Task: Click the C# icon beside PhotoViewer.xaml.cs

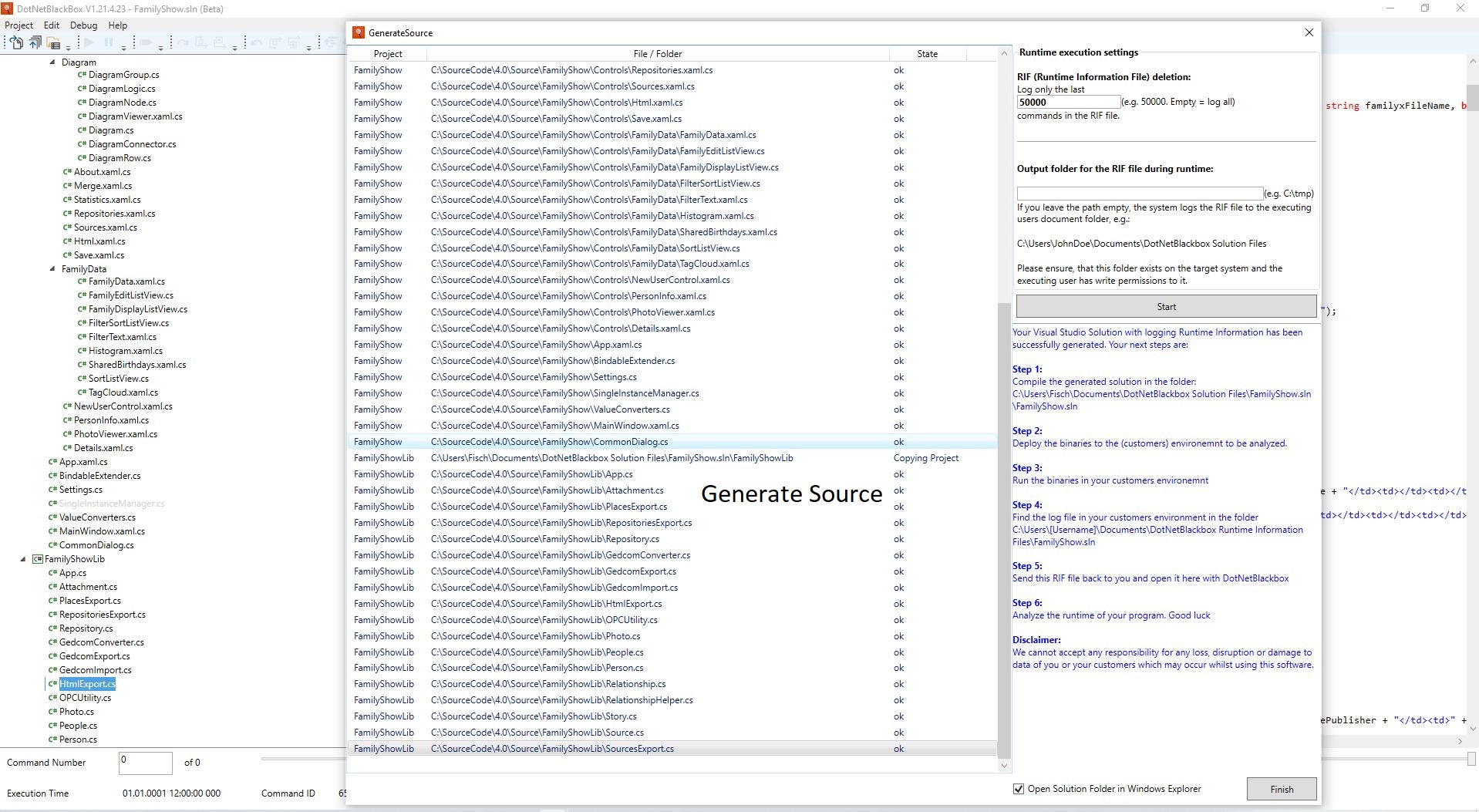Action: 67,434
